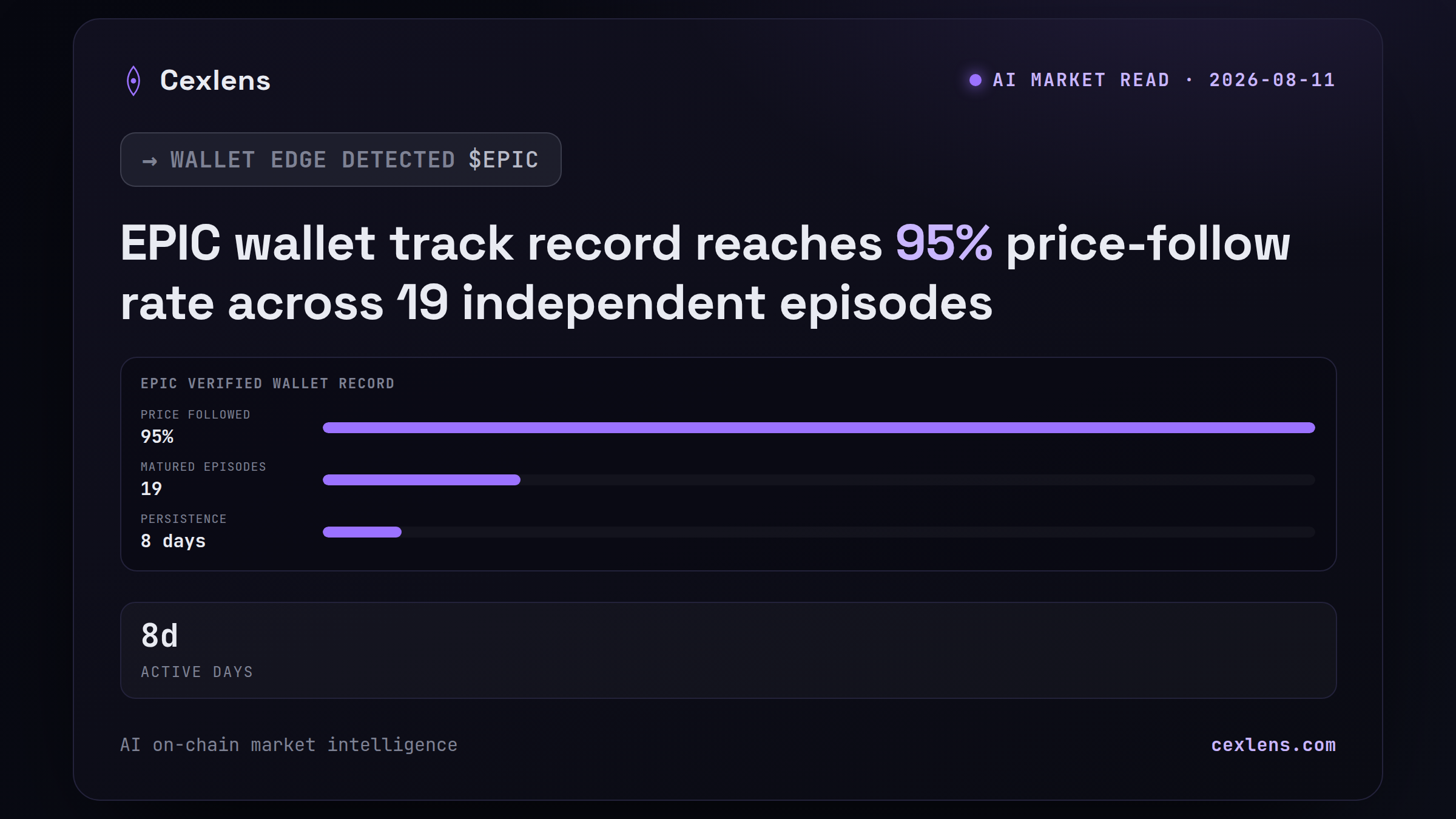This screenshot has width=1456, height=819.
Task: Click the 2026-08-11 date stamp
Action: pyautogui.click(x=1272, y=80)
